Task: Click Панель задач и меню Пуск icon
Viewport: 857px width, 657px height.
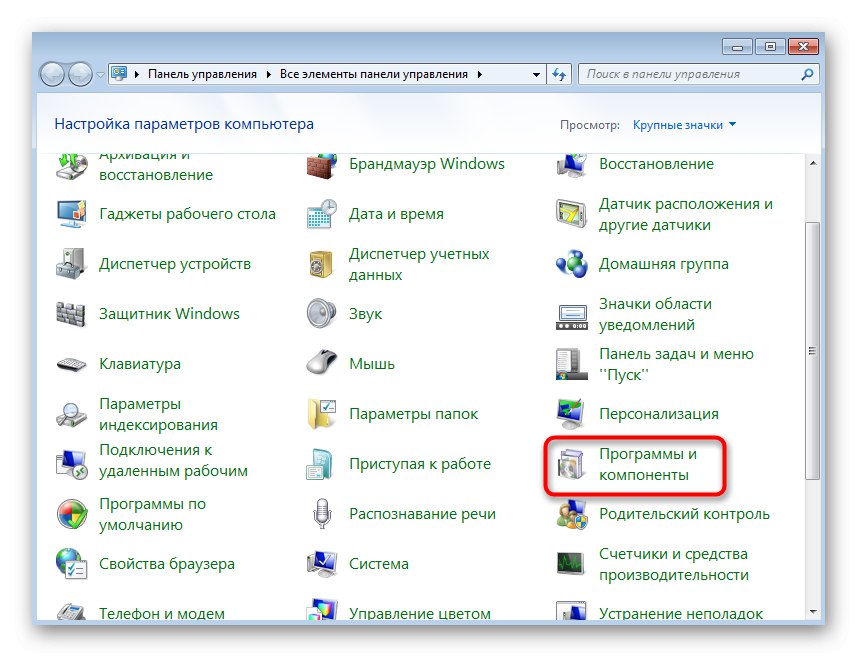Action: [x=571, y=364]
